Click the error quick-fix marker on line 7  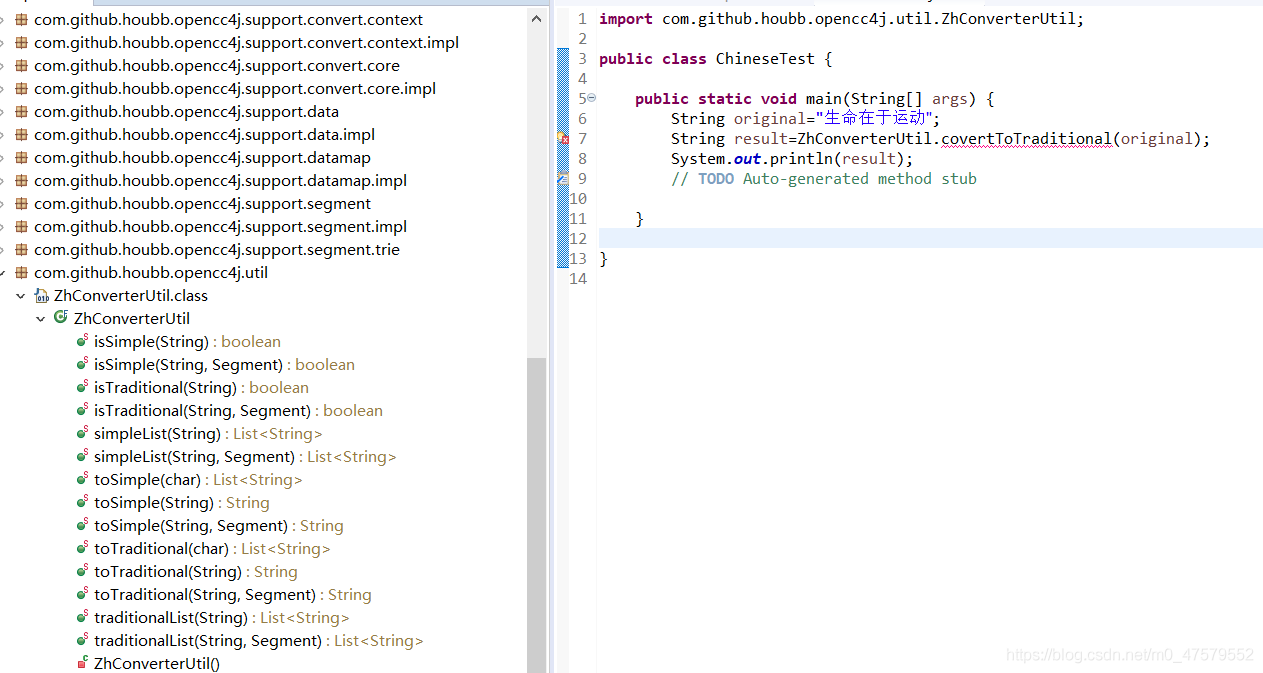click(563, 139)
